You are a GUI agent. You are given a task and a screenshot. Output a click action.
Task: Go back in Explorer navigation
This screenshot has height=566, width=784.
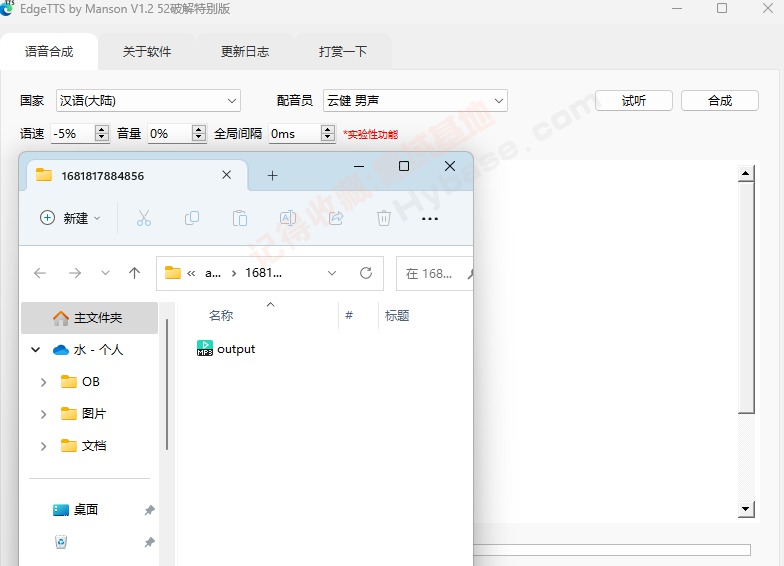click(40, 273)
